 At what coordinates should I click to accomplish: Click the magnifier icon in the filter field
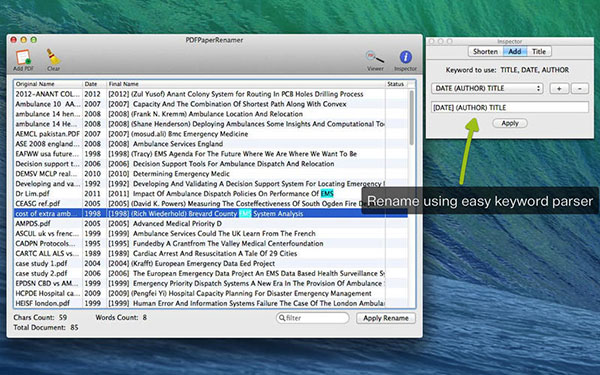(x=282, y=318)
